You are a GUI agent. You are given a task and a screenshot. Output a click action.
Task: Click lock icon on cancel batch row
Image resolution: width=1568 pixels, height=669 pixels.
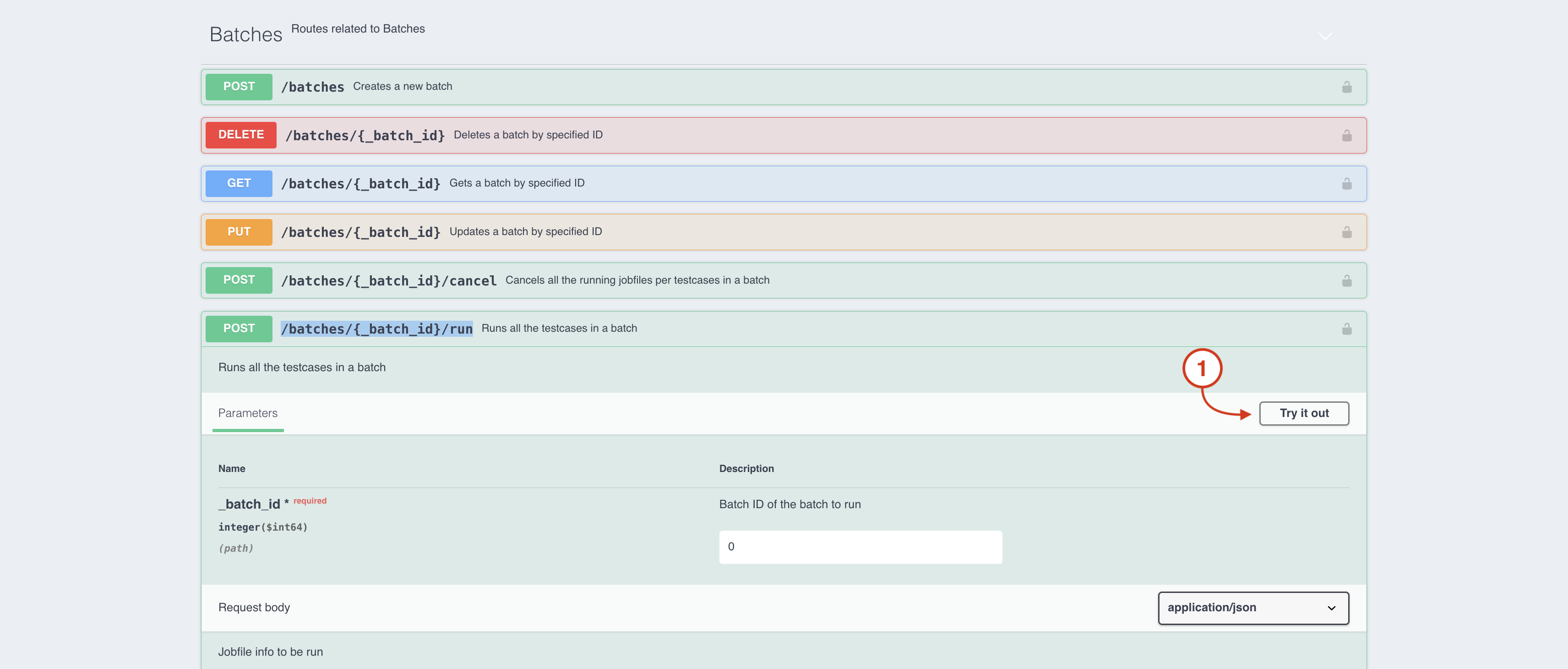click(x=1346, y=280)
